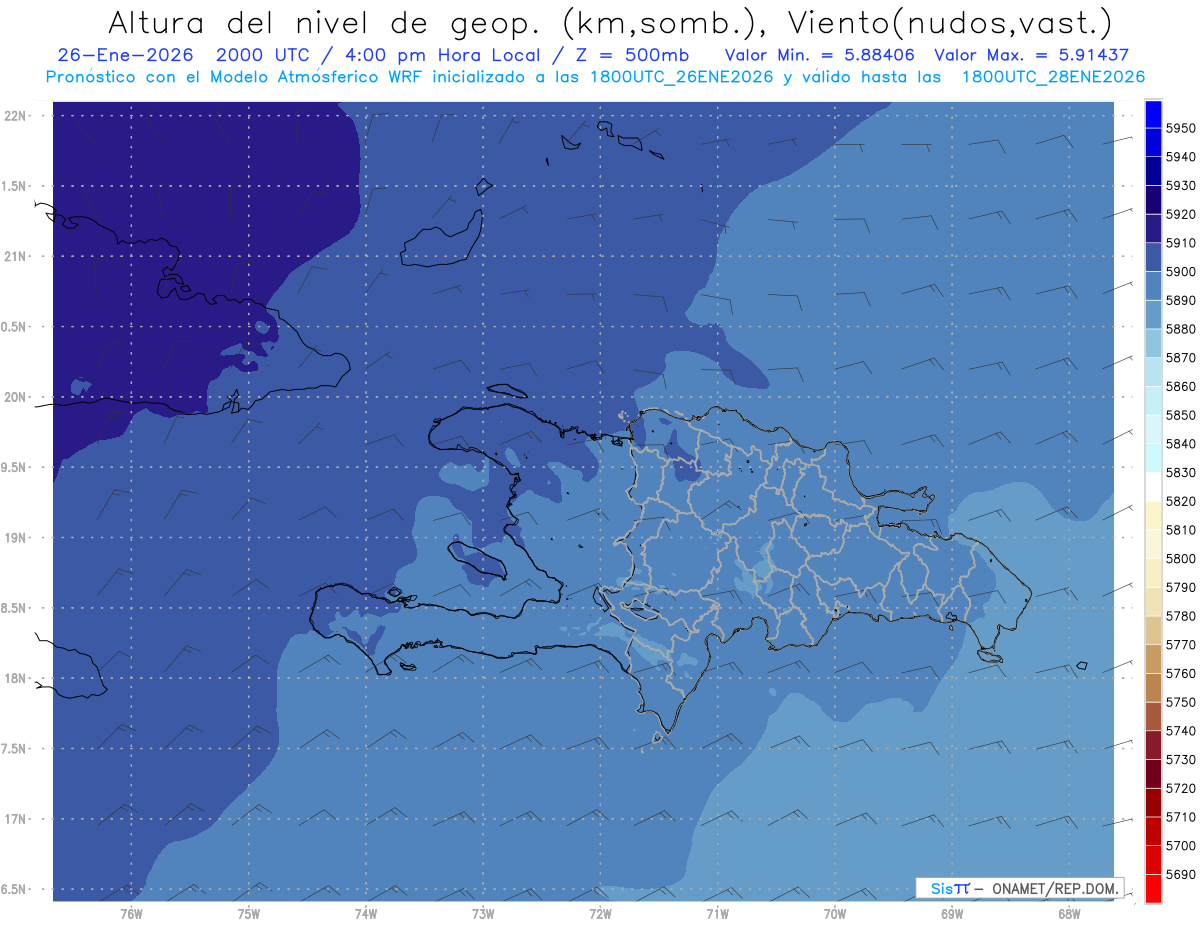
Task: Click the latitude label "17N"
Action: tap(14, 819)
